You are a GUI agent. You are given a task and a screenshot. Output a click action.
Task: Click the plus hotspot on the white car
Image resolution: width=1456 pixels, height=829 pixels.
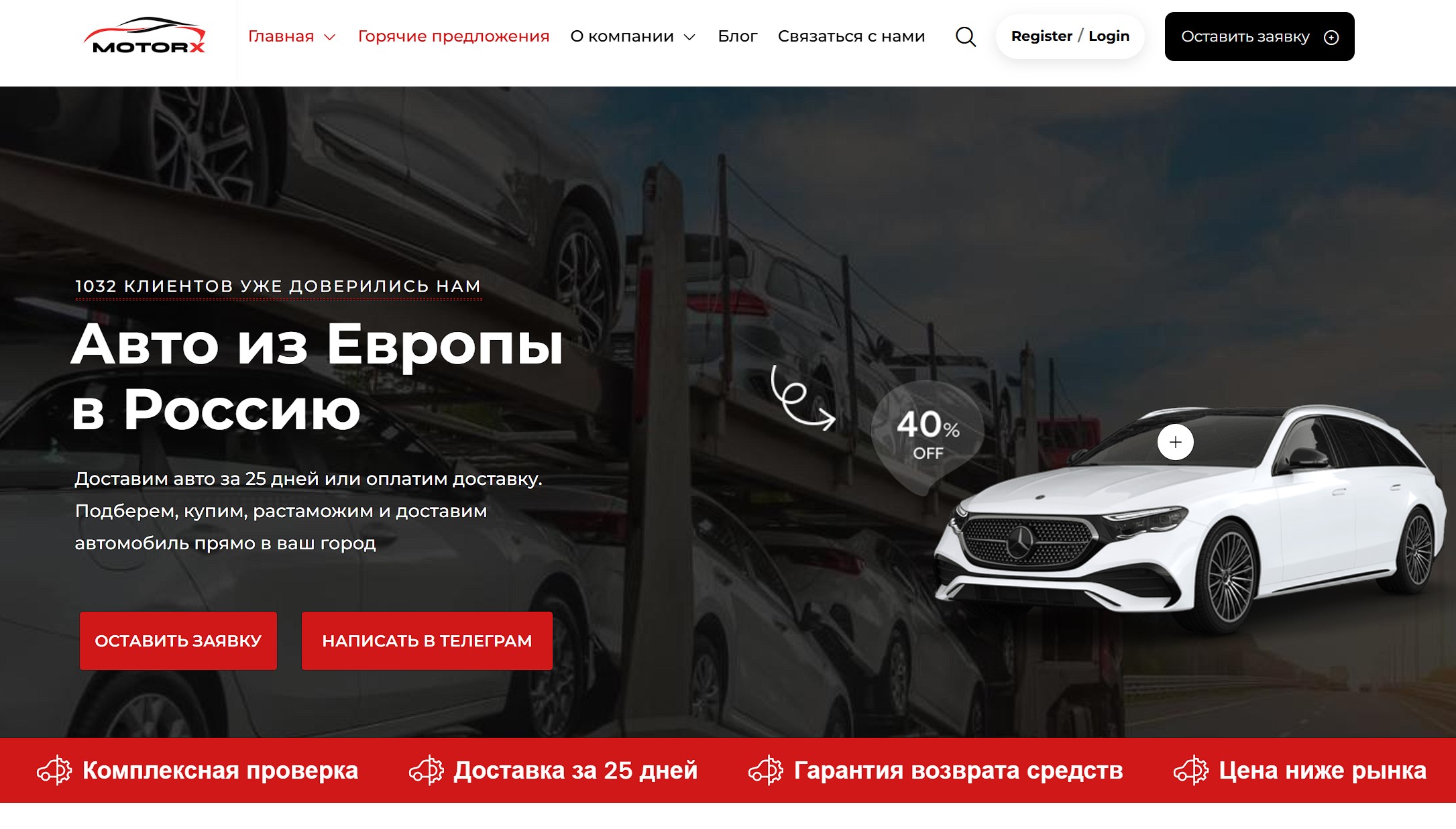click(1175, 442)
